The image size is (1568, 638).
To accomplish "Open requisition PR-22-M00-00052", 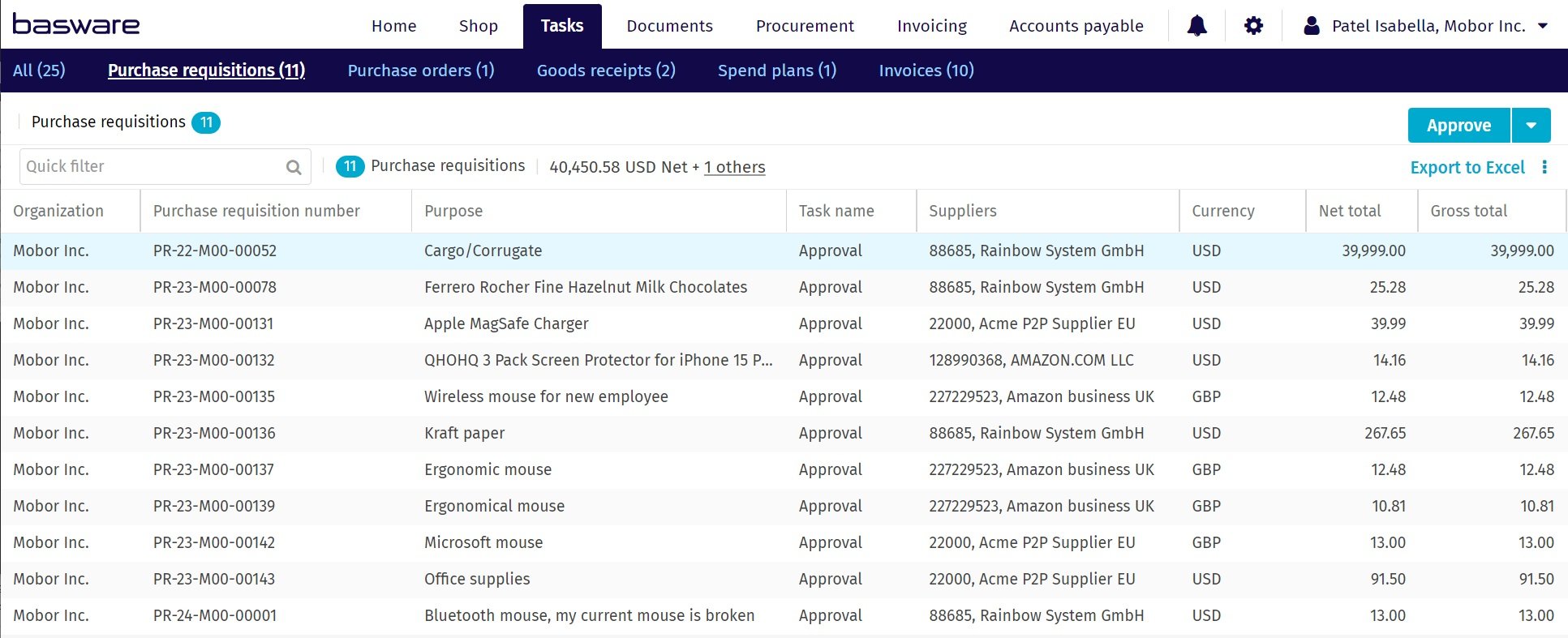I will 215,250.
